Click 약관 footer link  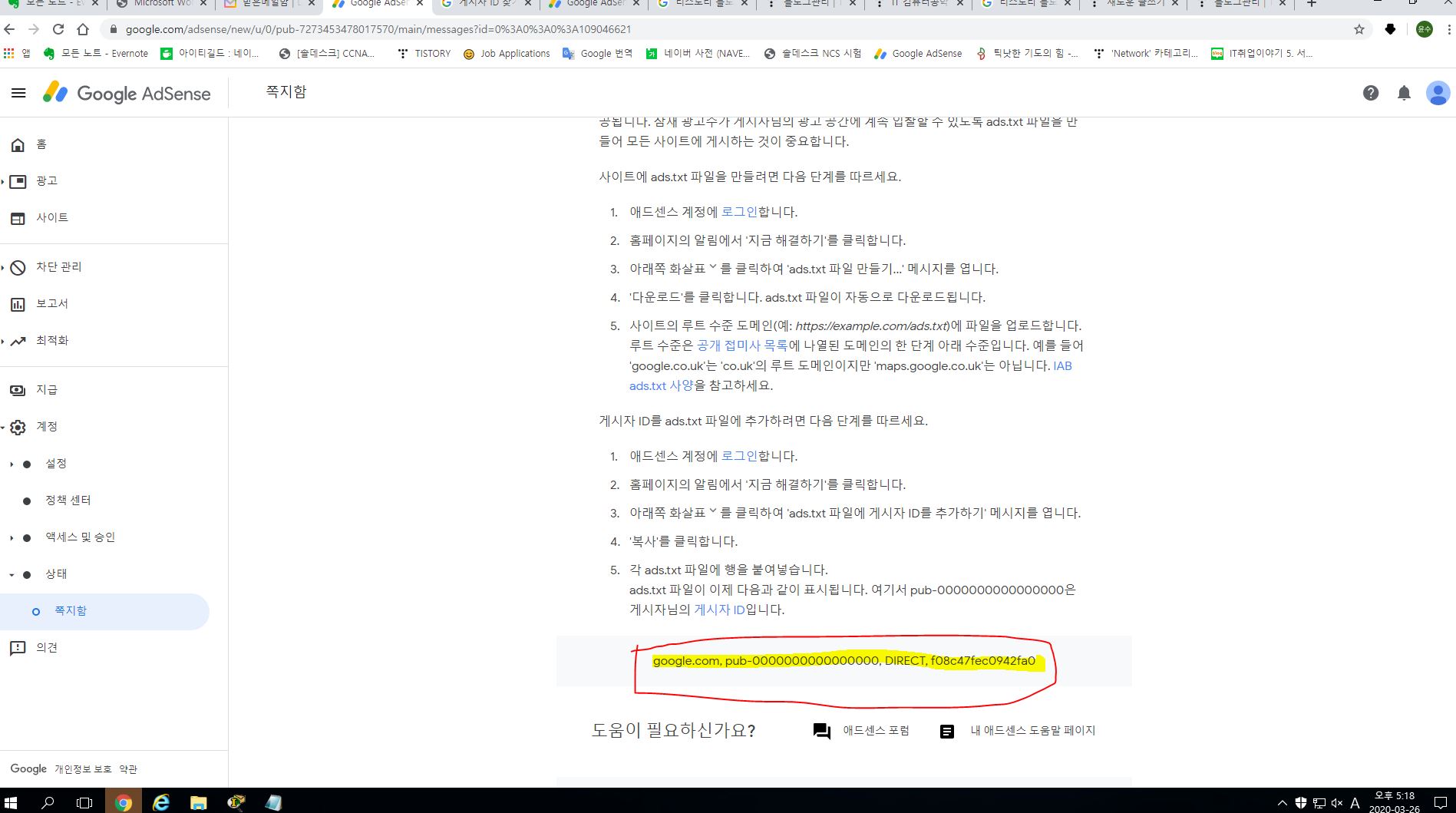[x=128, y=769]
